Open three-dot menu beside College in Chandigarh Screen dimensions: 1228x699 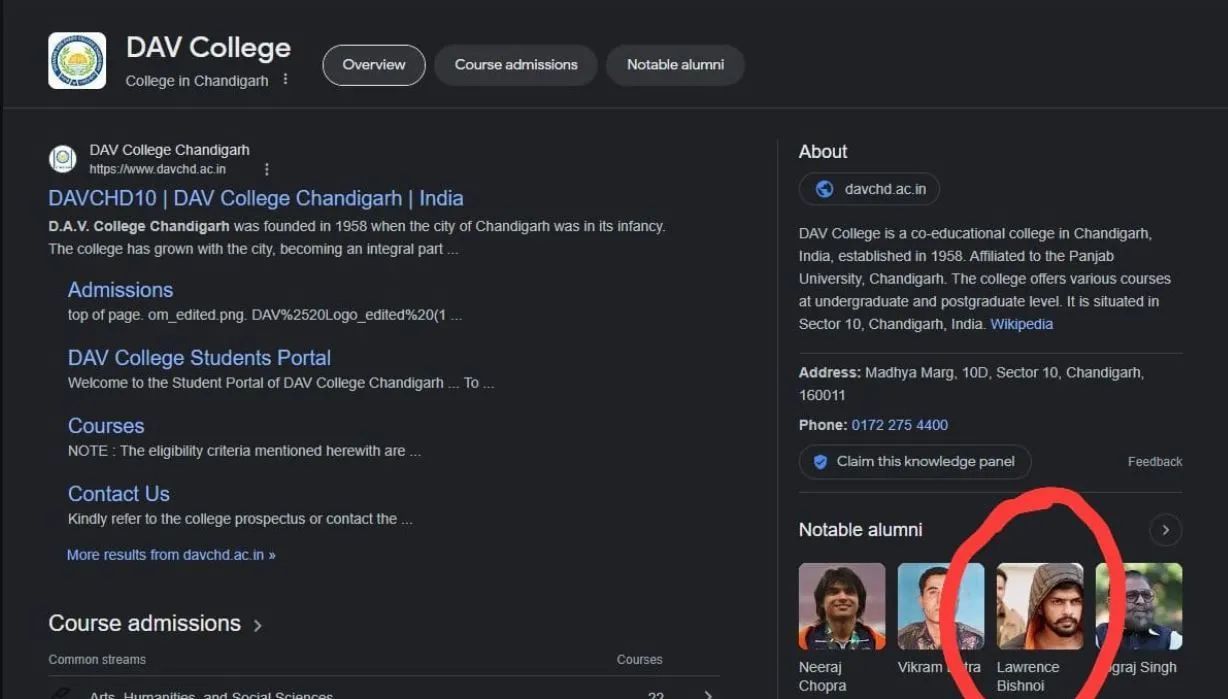coord(285,79)
